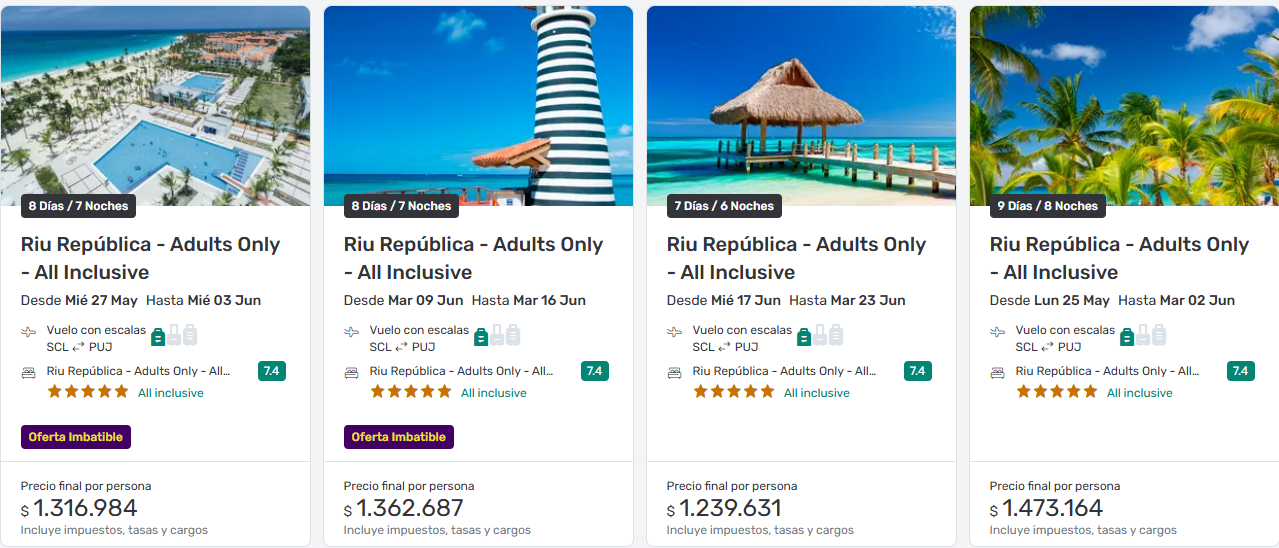Select the $1.362.687 final price
The image size is (1279, 548).
pyautogui.click(x=409, y=509)
